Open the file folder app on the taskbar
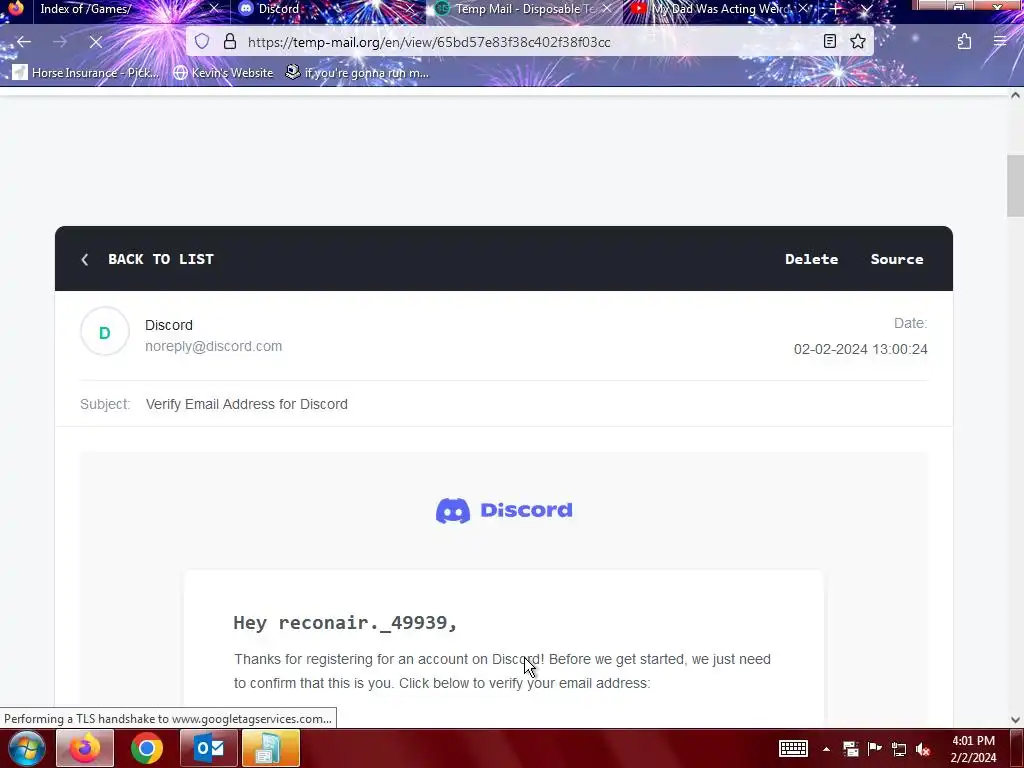Viewport: 1024px width, 768px height. tap(270, 748)
